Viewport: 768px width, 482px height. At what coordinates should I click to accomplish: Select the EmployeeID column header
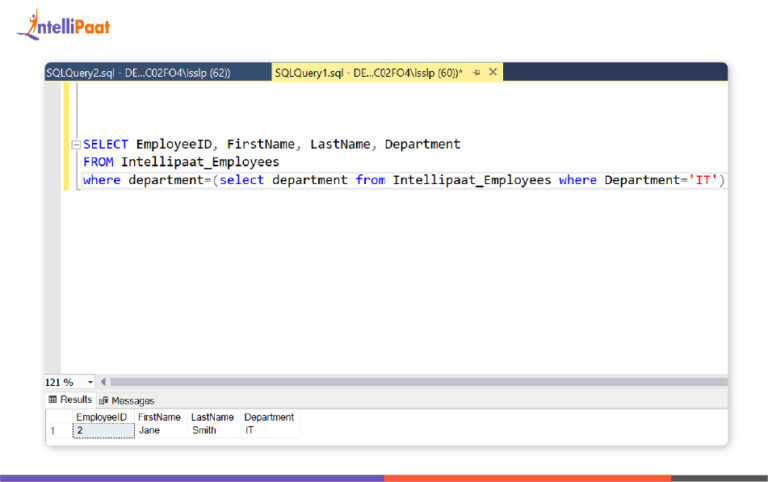pyautogui.click(x=103, y=417)
